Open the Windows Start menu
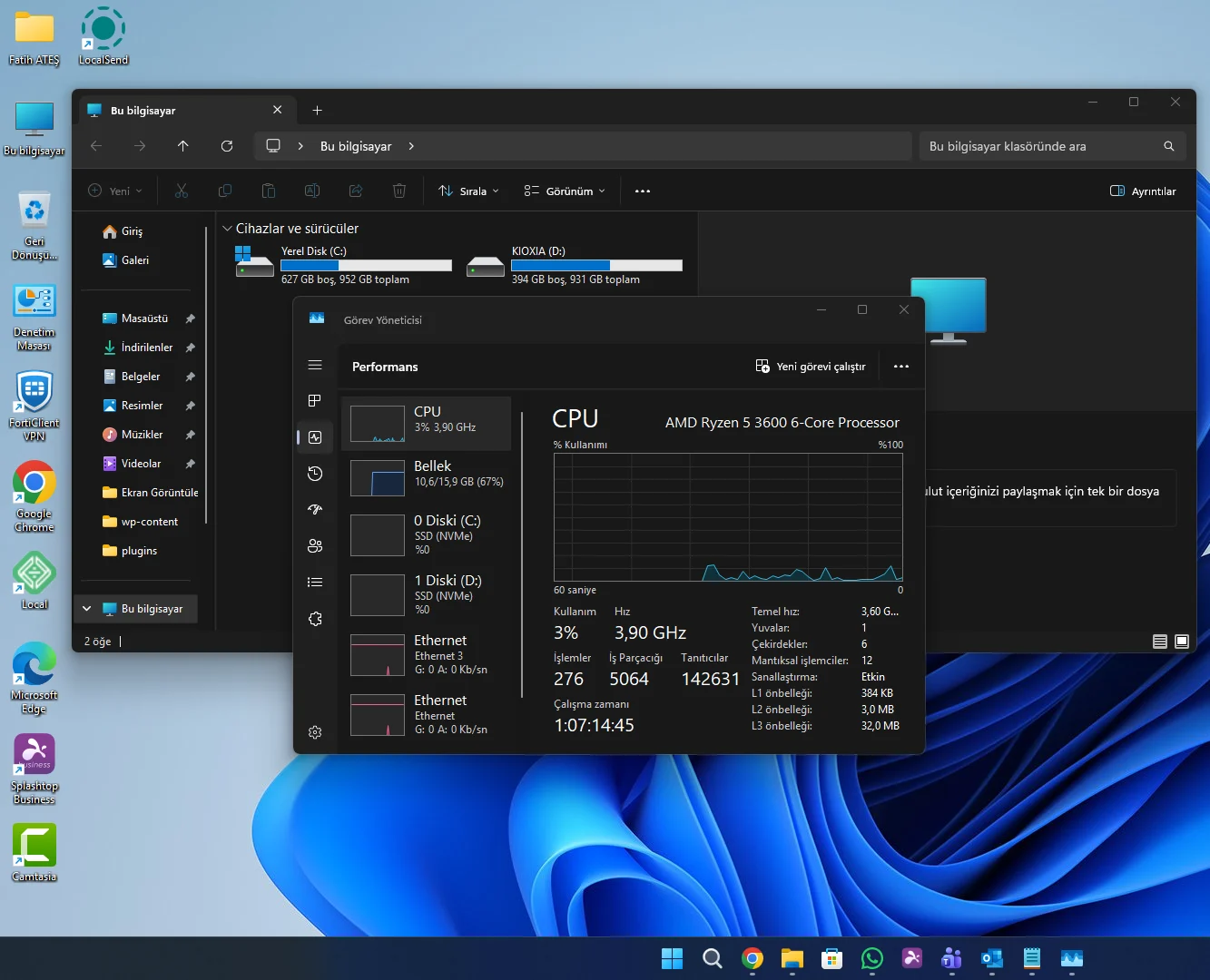1210x980 pixels. click(672, 958)
